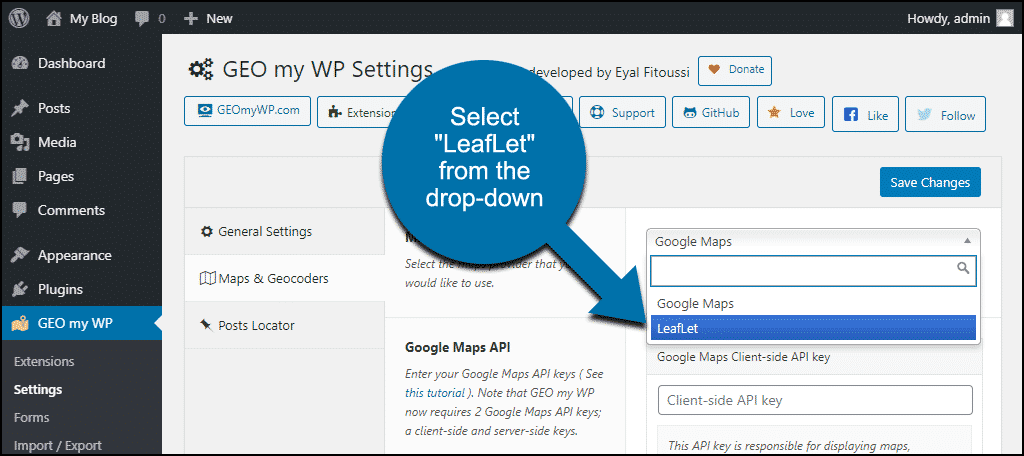Open the GitHub button
Image resolution: width=1024 pixels, height=456 pixels.
coord(711,112)
